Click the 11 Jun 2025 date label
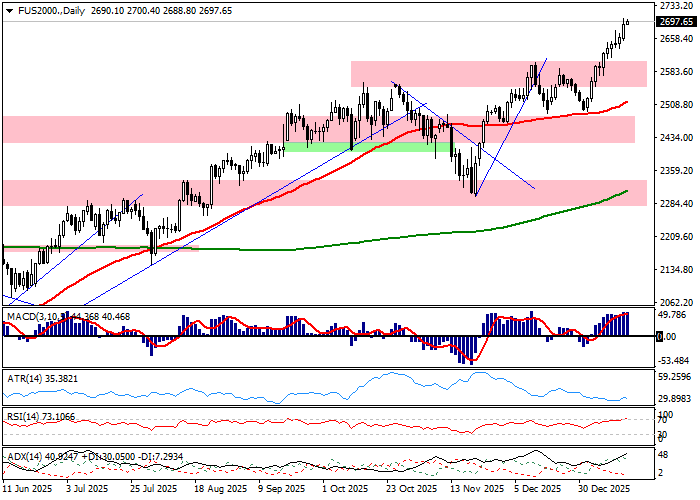Viewport: 700px width, 500px height. pos(28,489)
